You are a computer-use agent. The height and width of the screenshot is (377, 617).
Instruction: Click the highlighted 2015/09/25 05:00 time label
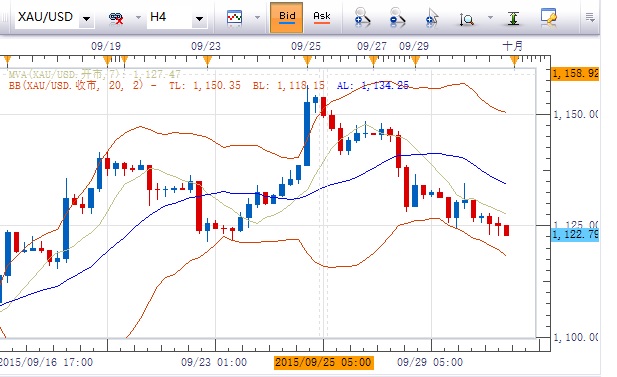(x=323, y=362)
